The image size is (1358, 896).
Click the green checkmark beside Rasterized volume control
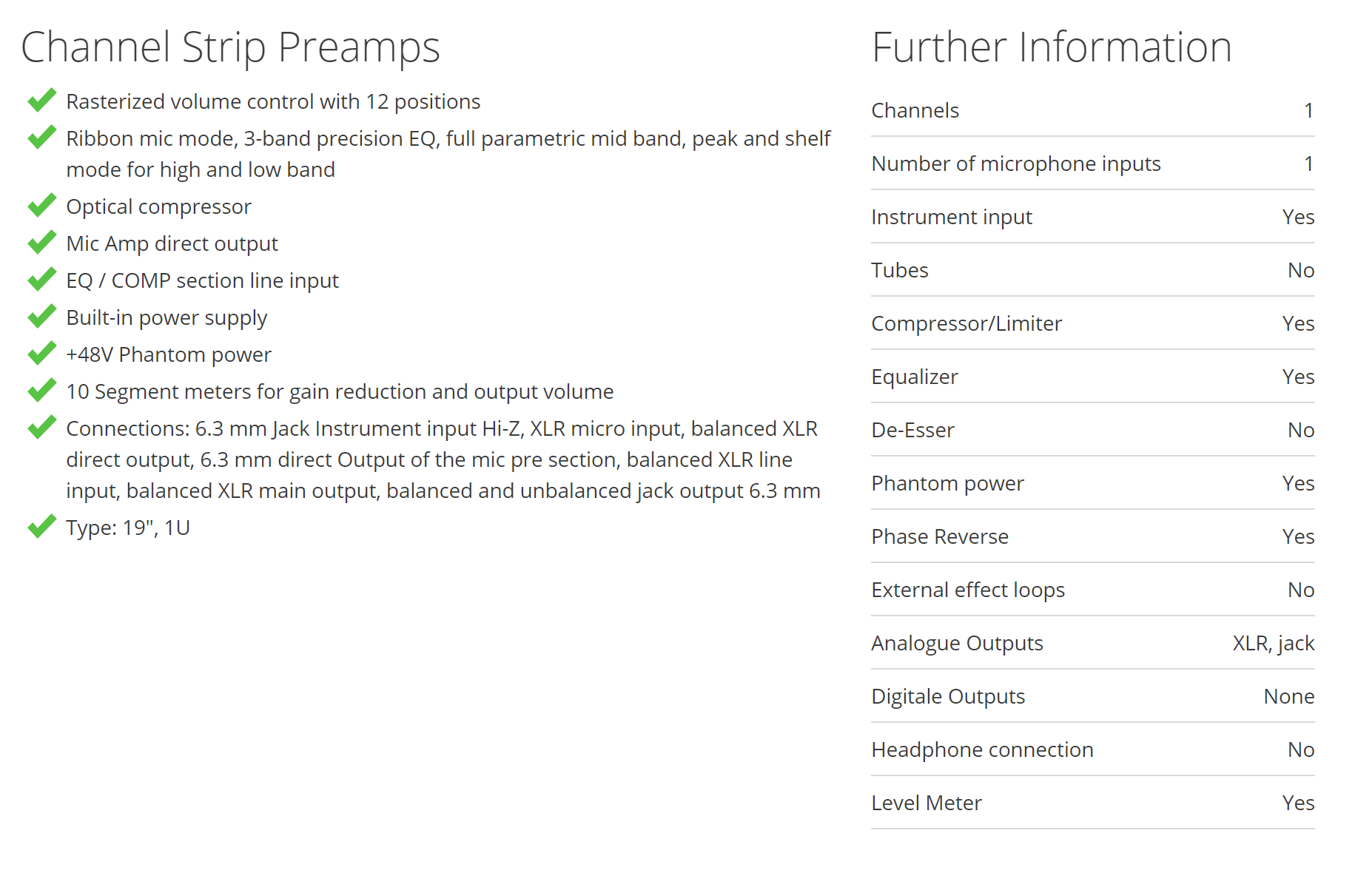point(42,100)
